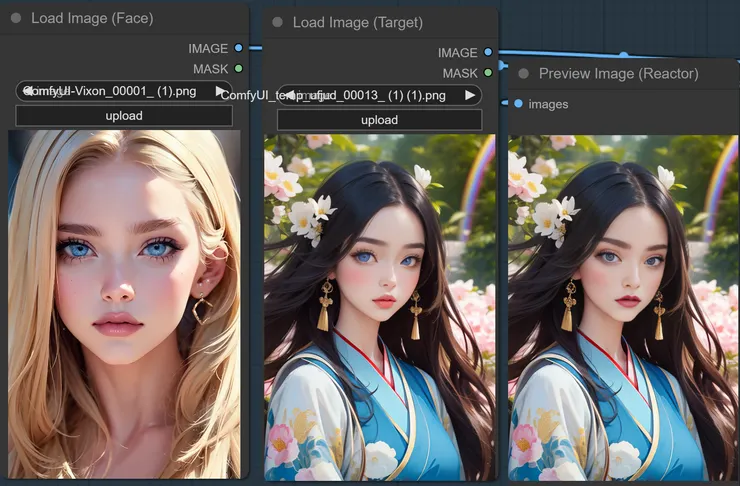Select previous image in Target node selector

(289, 95)
